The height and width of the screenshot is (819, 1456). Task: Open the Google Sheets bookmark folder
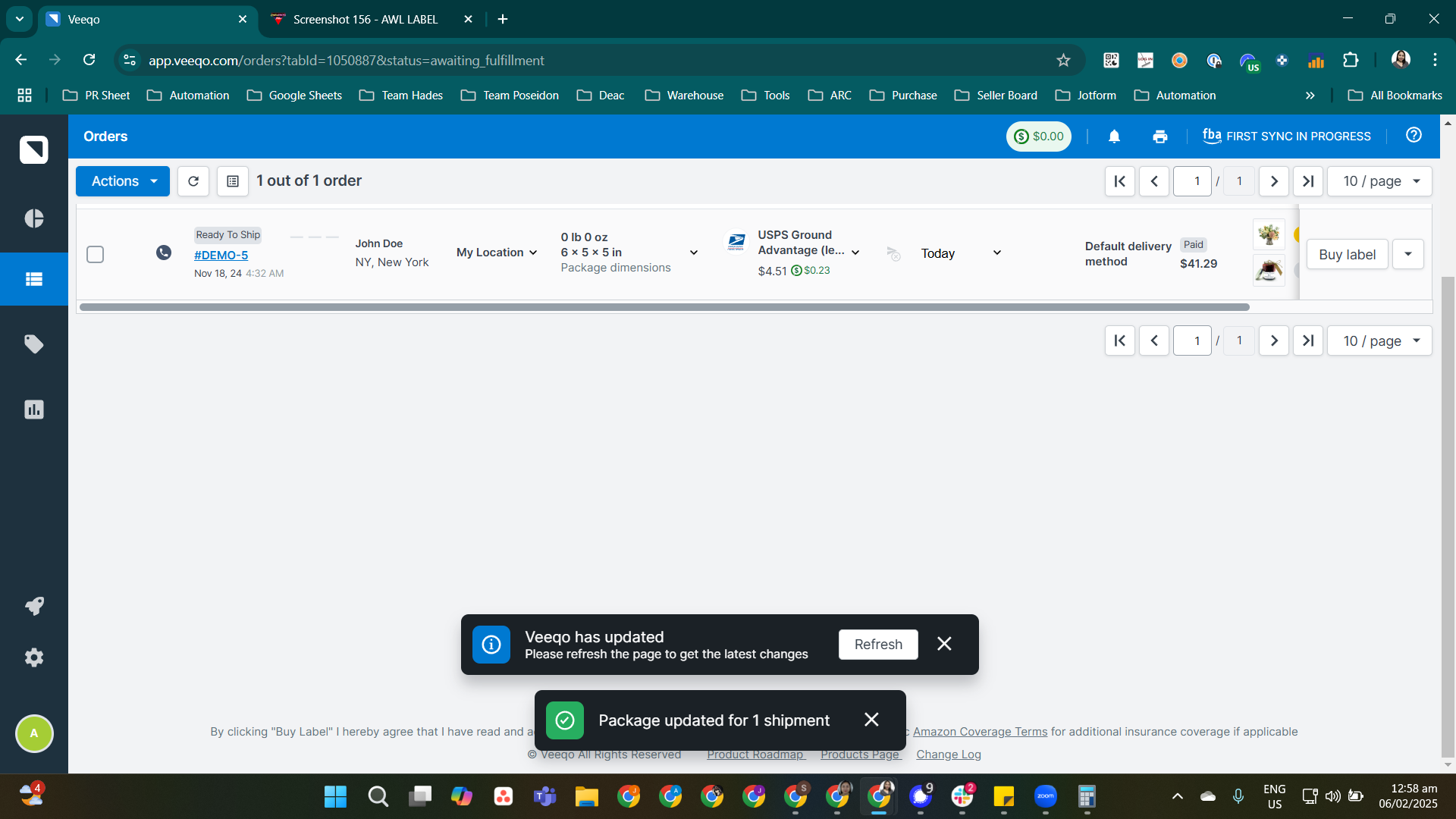point(294,96)
